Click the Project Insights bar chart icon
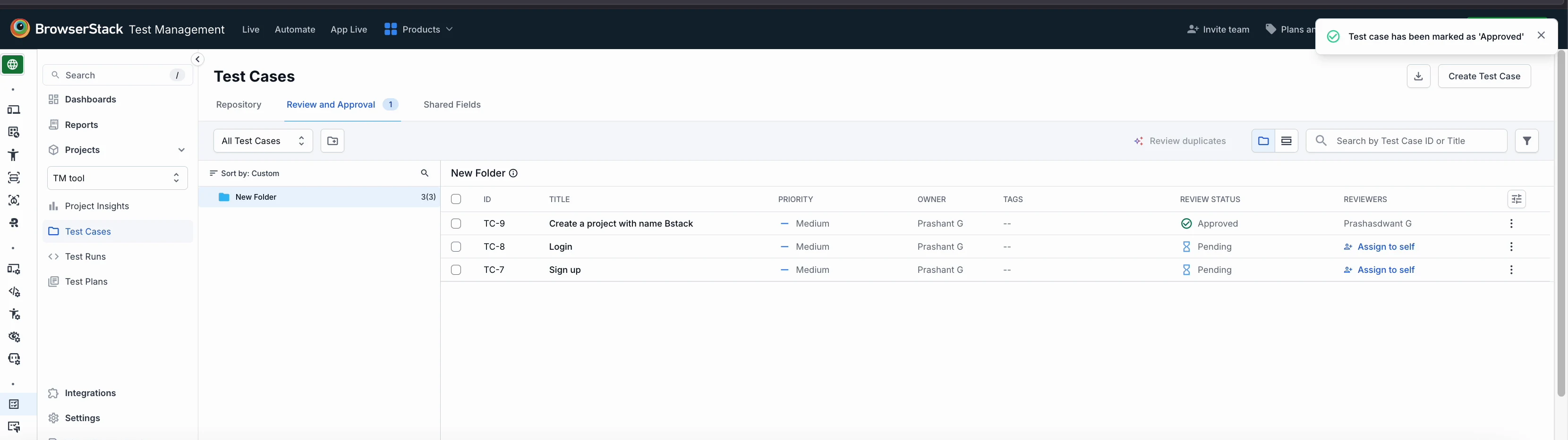The height and width of the screenshot is (440, 1568). (53, 206)
